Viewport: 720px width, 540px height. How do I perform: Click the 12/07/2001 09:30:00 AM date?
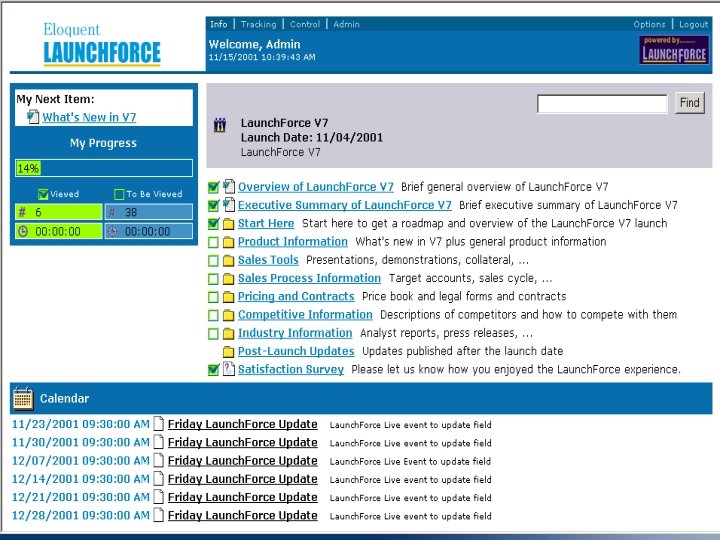coord(81,461)
